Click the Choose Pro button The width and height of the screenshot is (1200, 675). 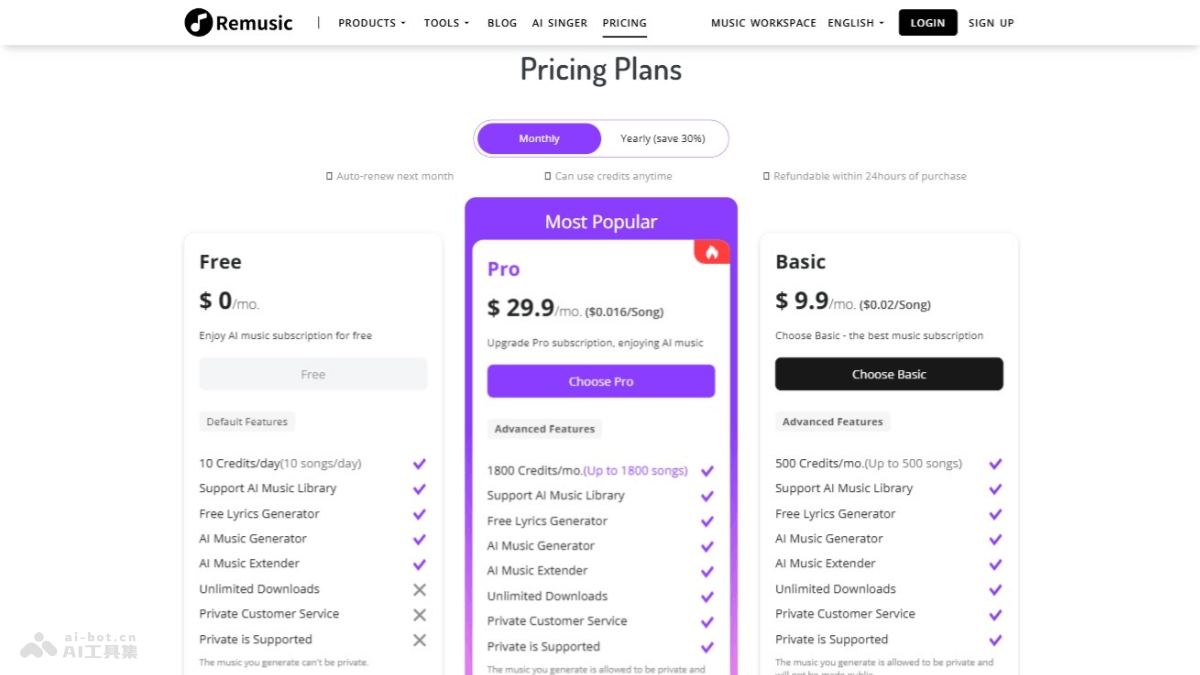(601, 381)
